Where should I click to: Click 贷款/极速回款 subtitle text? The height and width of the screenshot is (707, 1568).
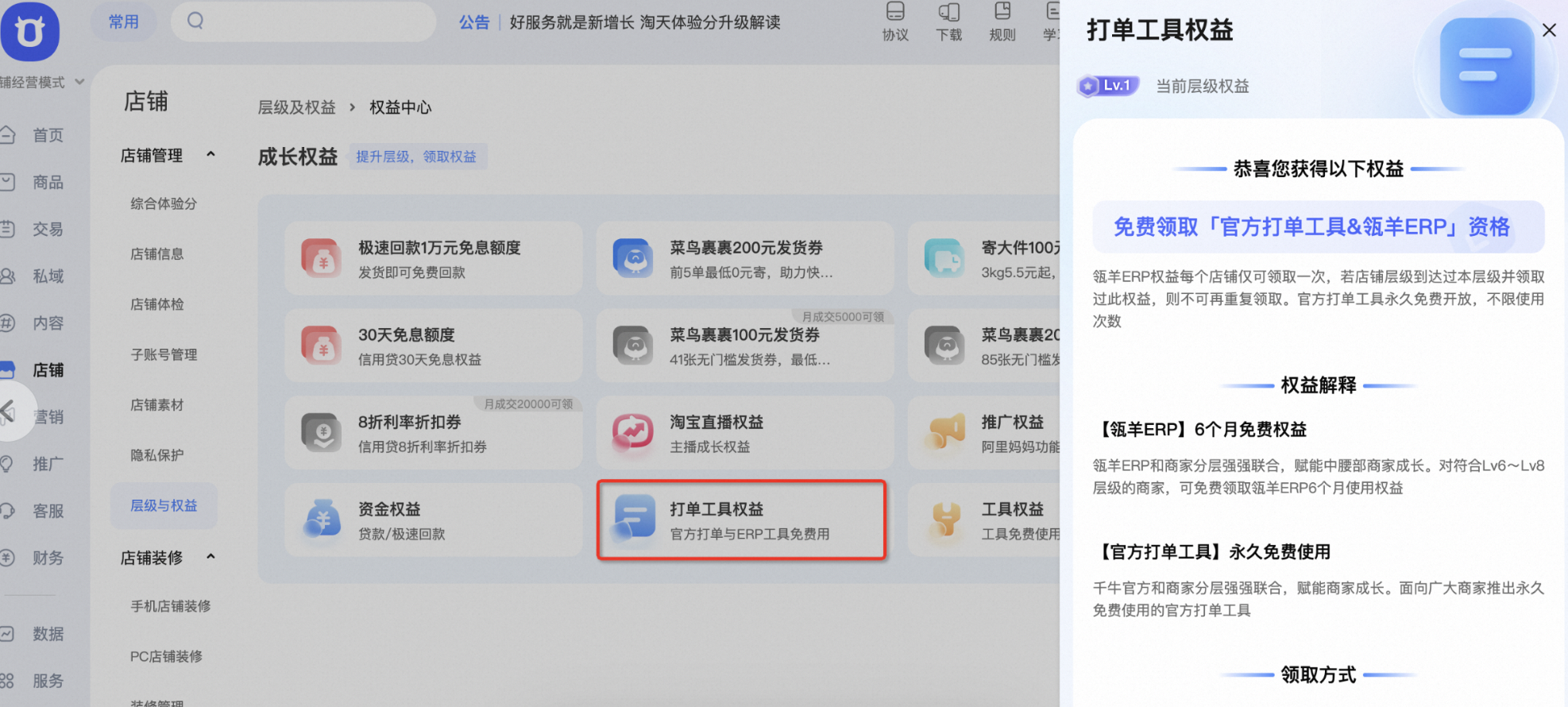[401, 534]
